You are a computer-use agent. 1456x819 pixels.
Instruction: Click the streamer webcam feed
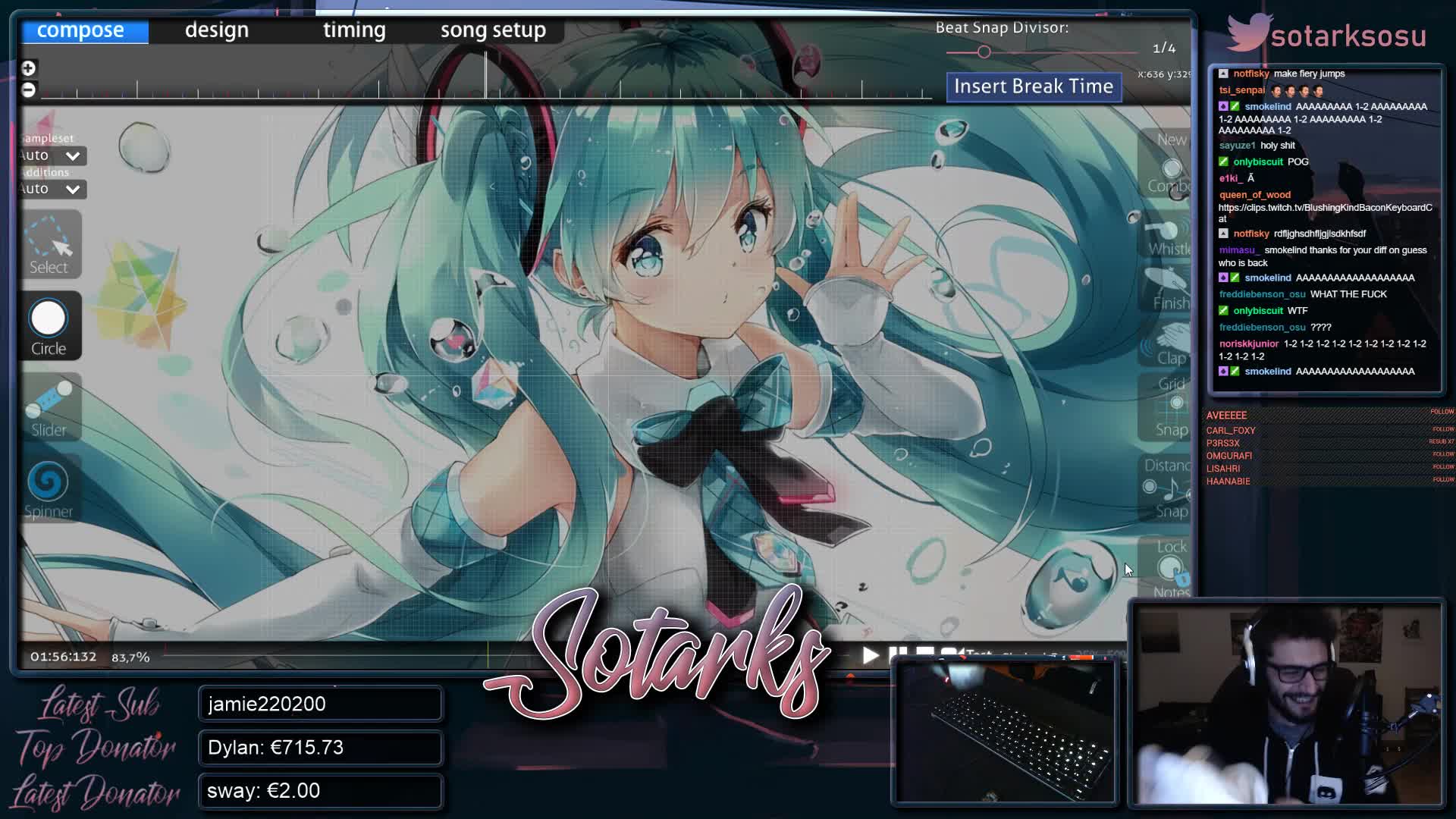(1287, 704)
